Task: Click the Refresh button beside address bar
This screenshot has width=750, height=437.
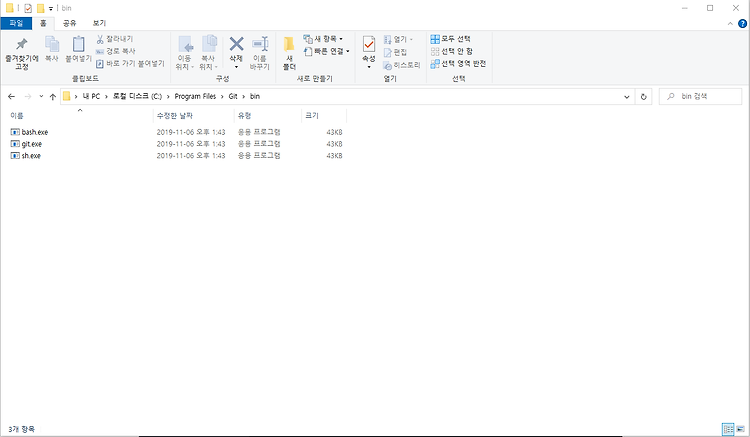Action: pos(643,97)
